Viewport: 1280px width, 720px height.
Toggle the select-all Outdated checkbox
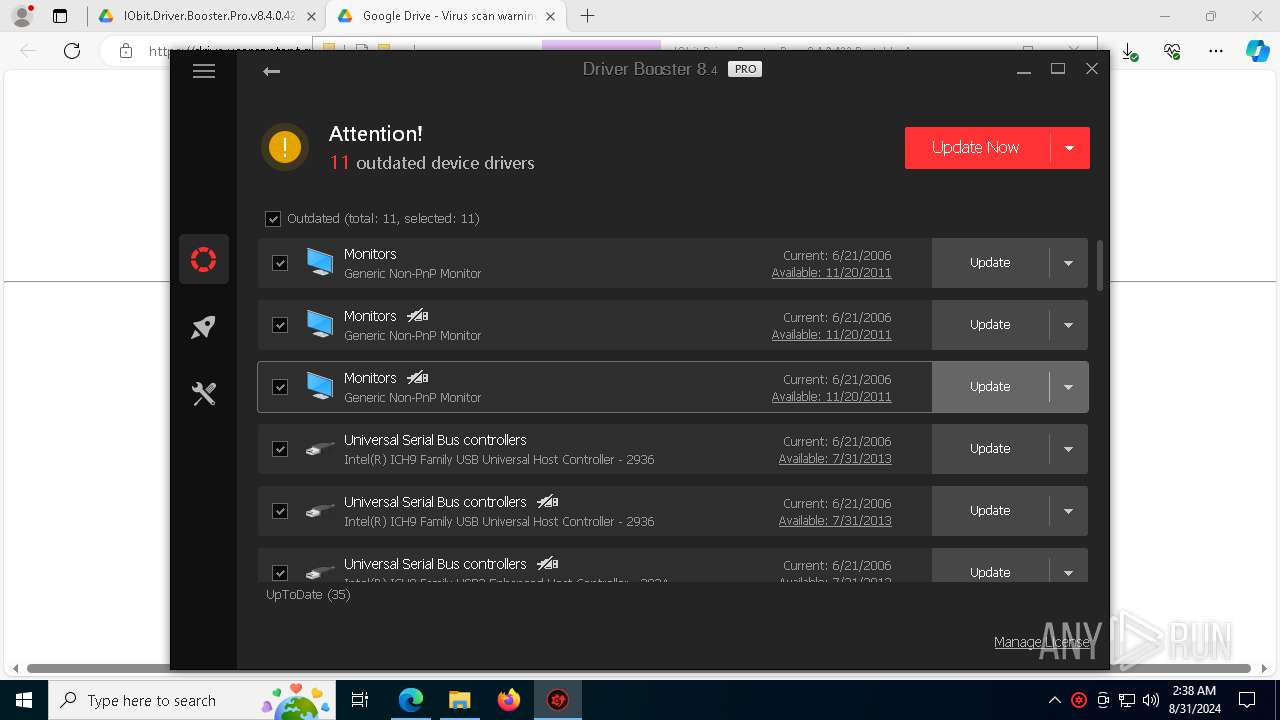pos(273,219)
